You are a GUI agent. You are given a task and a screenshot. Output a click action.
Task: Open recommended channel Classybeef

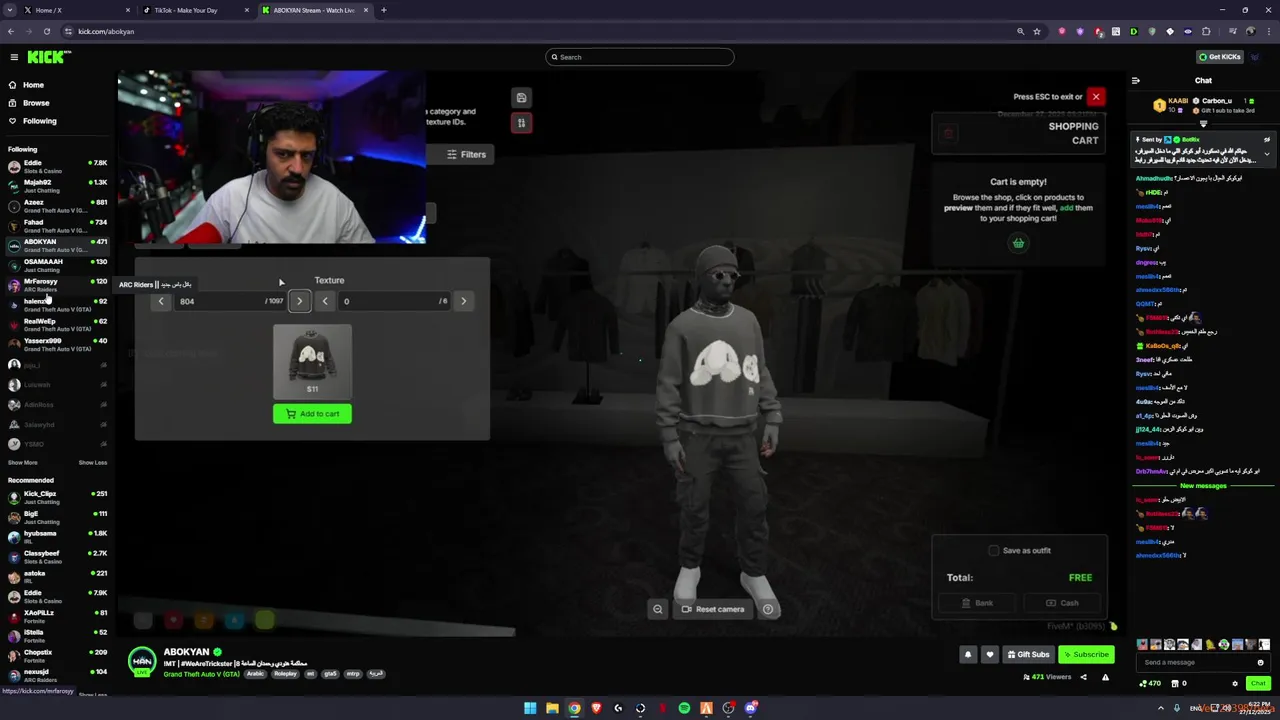[57, 557]
